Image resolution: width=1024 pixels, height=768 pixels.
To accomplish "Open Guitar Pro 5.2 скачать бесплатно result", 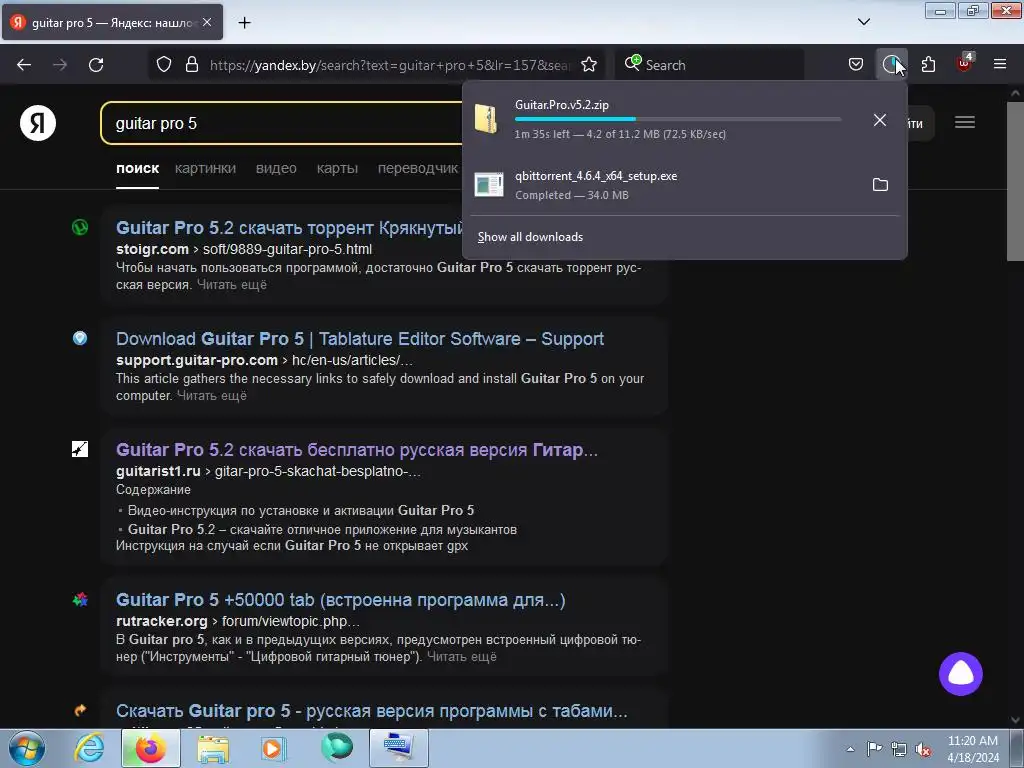I will [x=357, y=450].
